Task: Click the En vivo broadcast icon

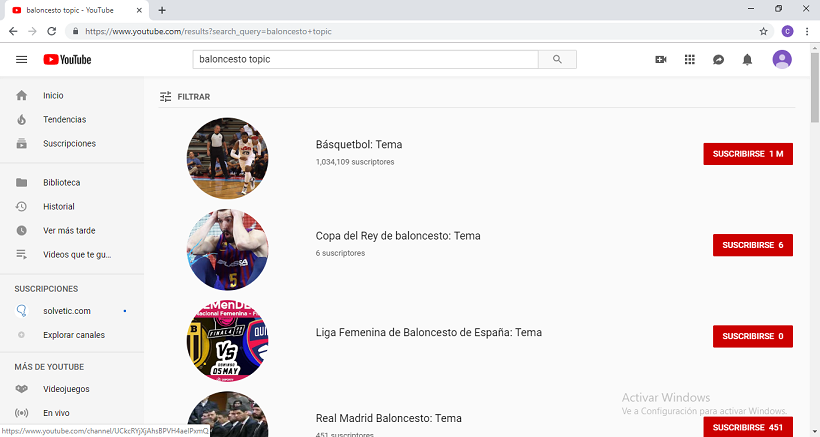Action: tap(21, 413)
